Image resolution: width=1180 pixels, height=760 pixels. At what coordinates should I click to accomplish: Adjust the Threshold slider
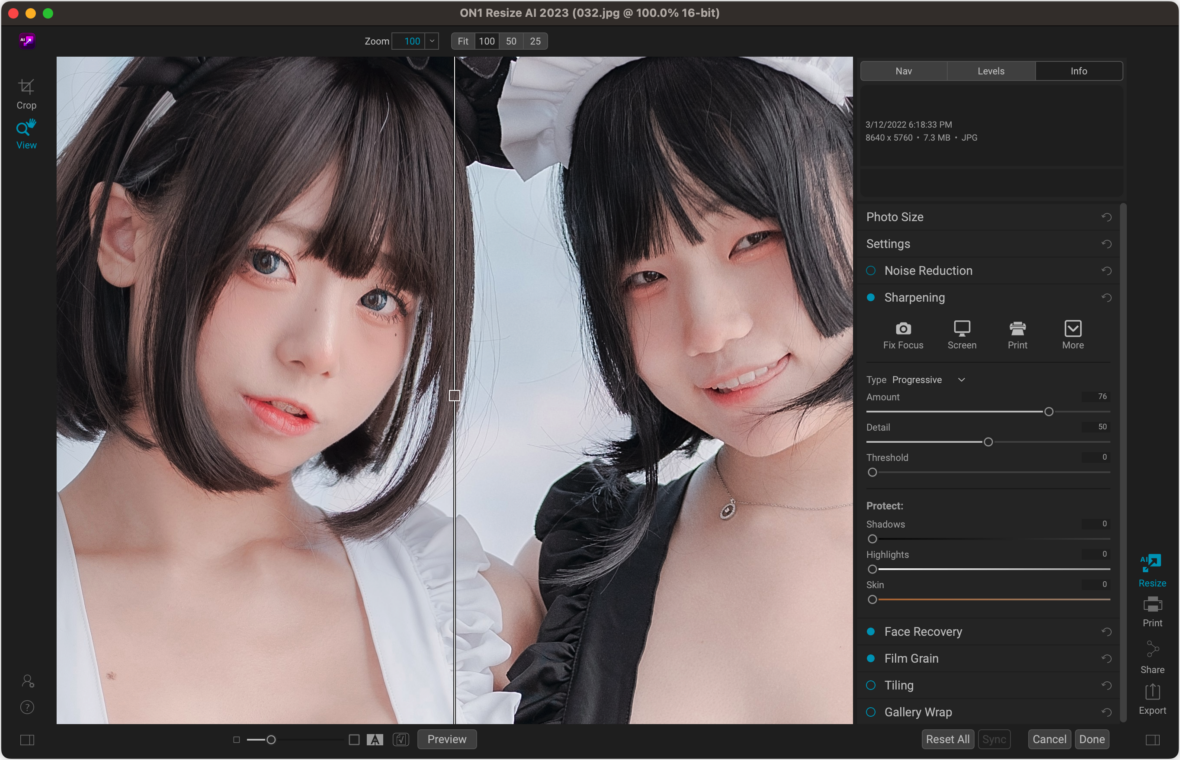[x=872, y=473]
